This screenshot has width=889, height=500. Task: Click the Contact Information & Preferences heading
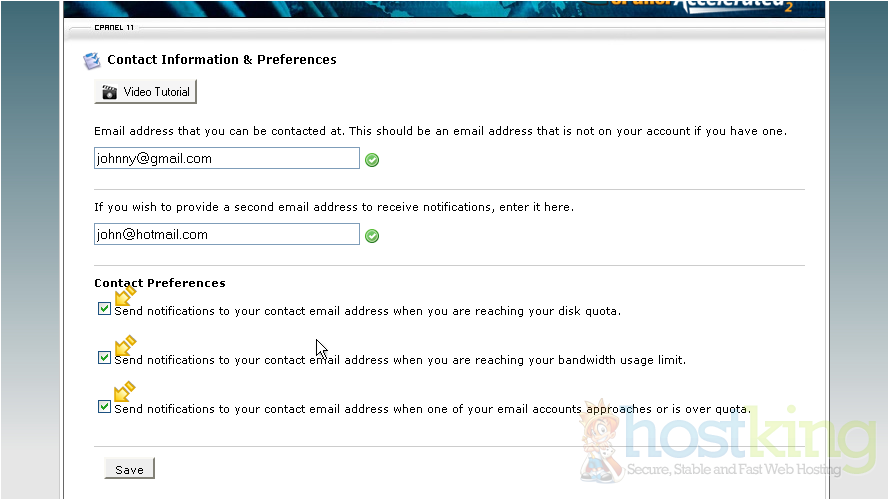click(221, 60)
